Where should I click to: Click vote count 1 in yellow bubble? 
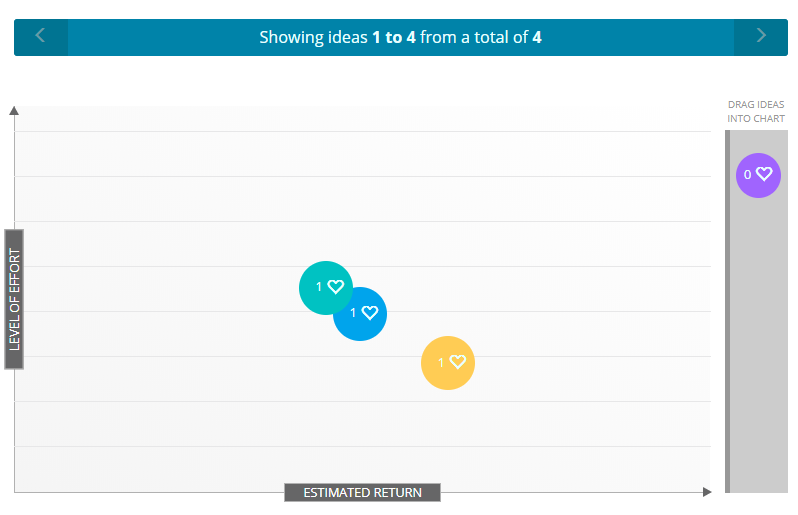pyautogui.click(x=441, y=362)
